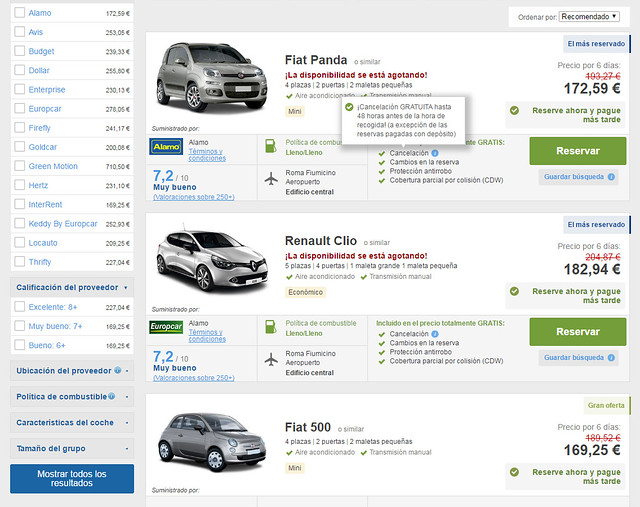Click info icon next to Ubicación del proveedor
The height and width of the screenshot is (507, 640).
[118, 370]
